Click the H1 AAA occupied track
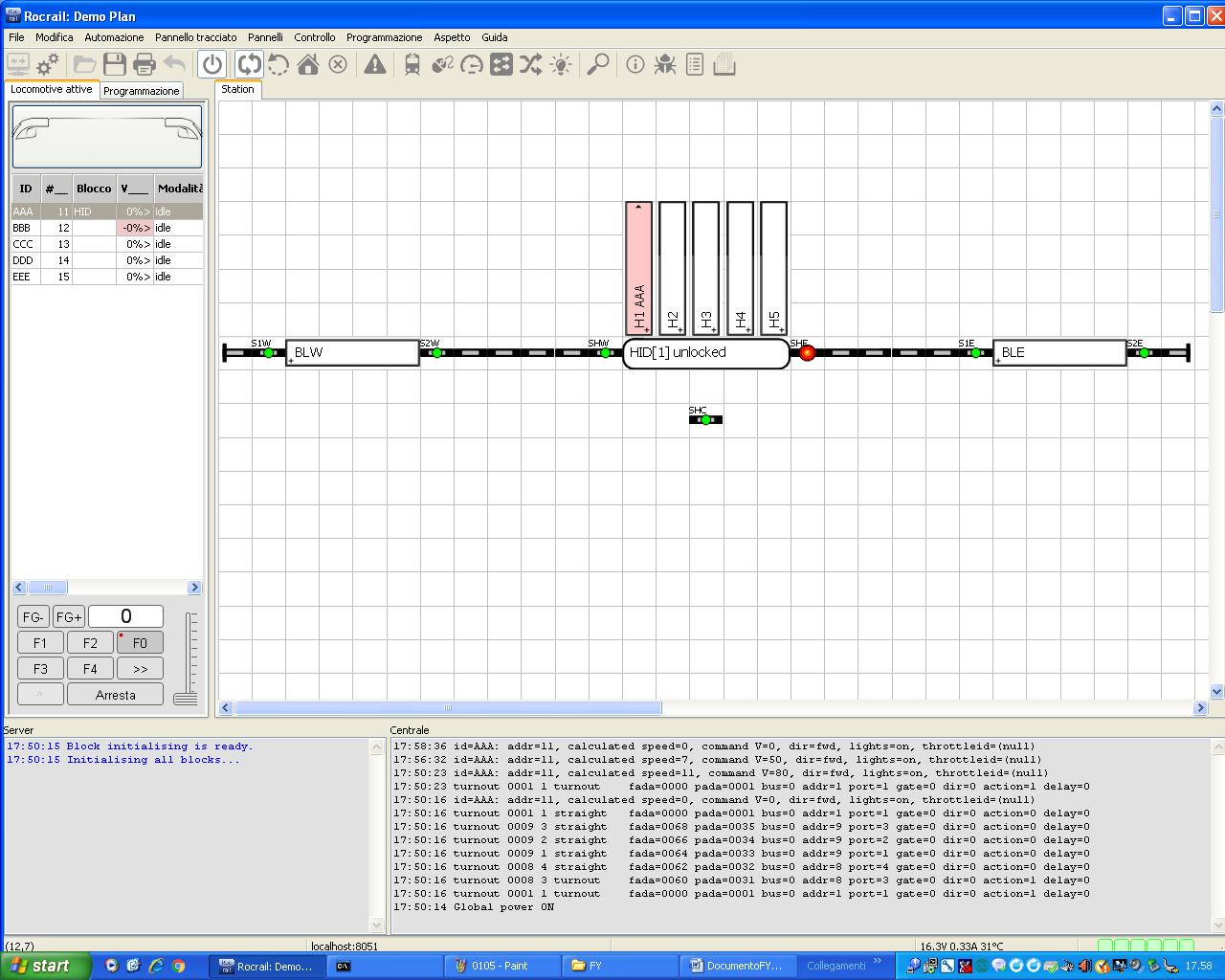1225x980 pixels. [x=639, y=268]
